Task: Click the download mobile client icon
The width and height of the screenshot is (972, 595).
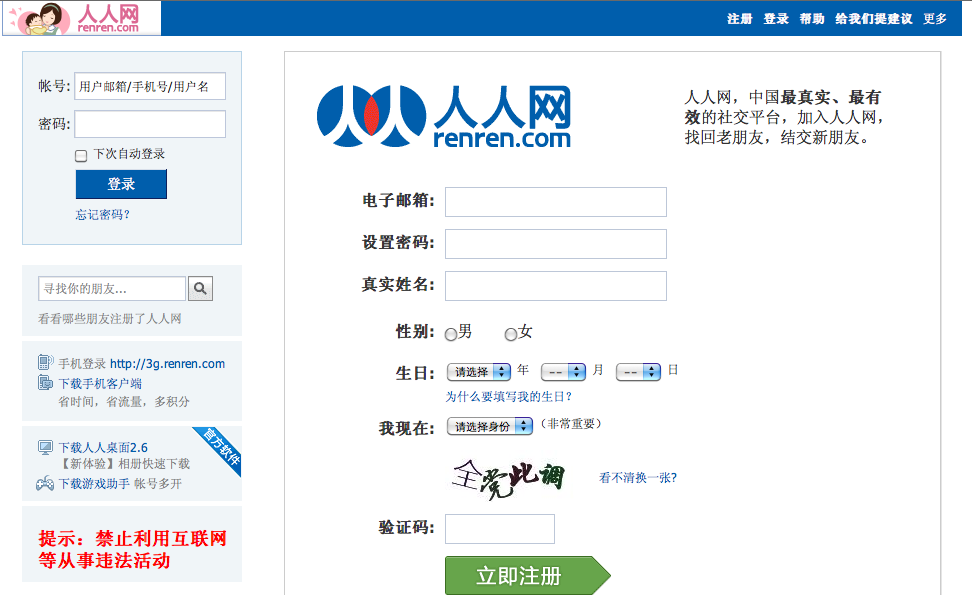Action: (x=45, y=383)
